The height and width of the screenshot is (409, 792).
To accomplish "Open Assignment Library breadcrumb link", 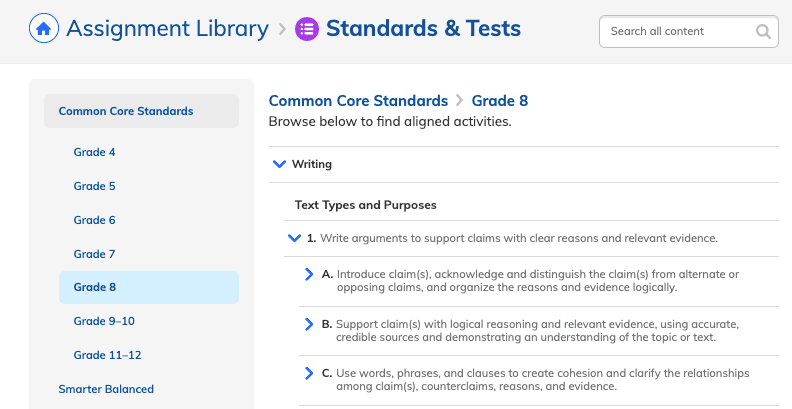I will click(x=167, y=29).
